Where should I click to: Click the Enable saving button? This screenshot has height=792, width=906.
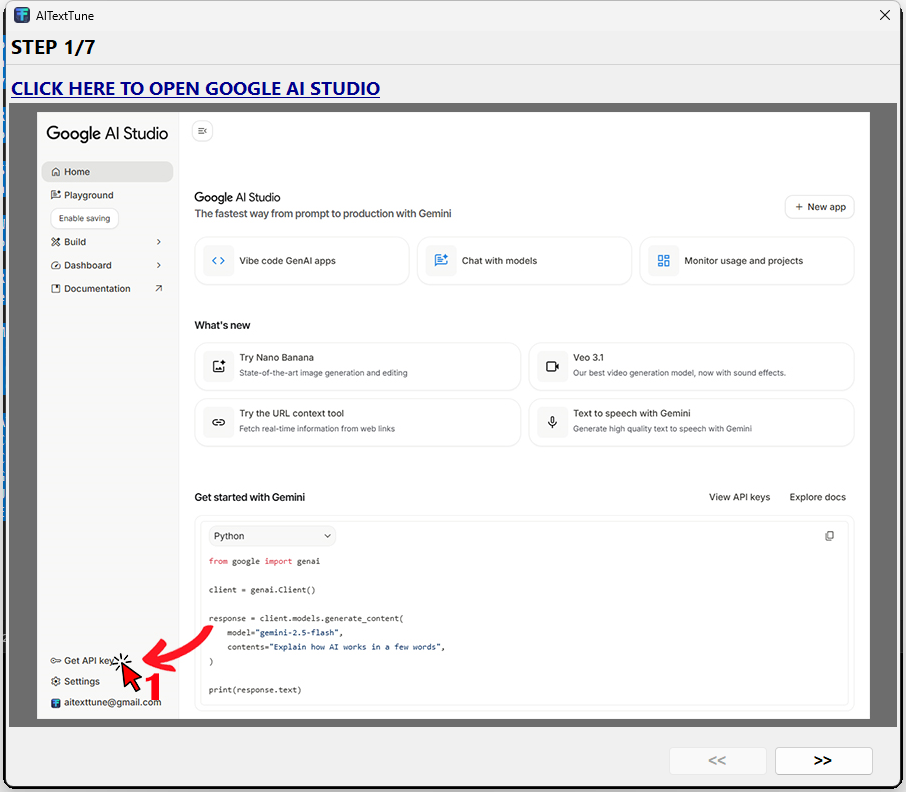(x=84, y=218)
